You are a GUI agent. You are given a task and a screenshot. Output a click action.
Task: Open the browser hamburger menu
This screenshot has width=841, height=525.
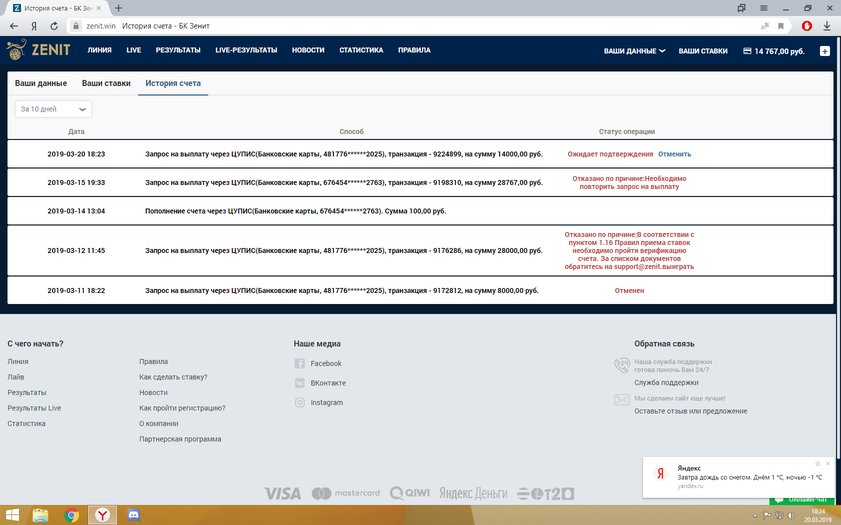coord(764,8)
